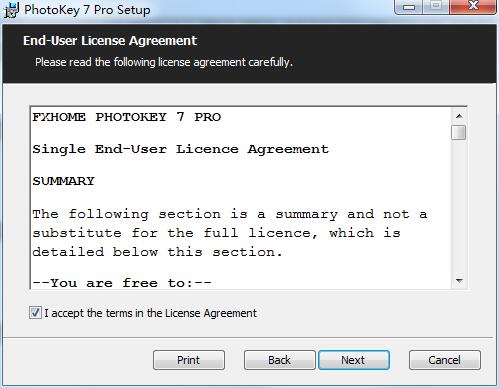Click the "FXHOME PHOTOKEY 7 PRO" license line

point(127,117)
